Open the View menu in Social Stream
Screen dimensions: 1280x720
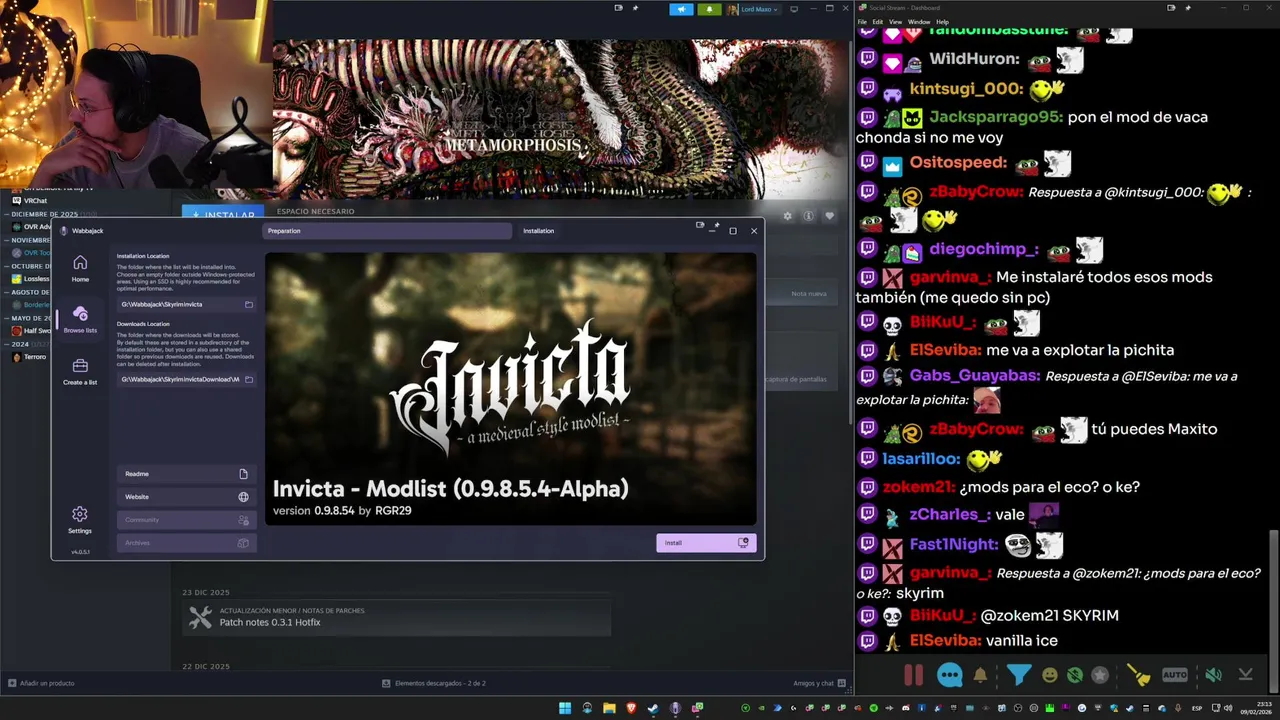click(x=895, y=21)
